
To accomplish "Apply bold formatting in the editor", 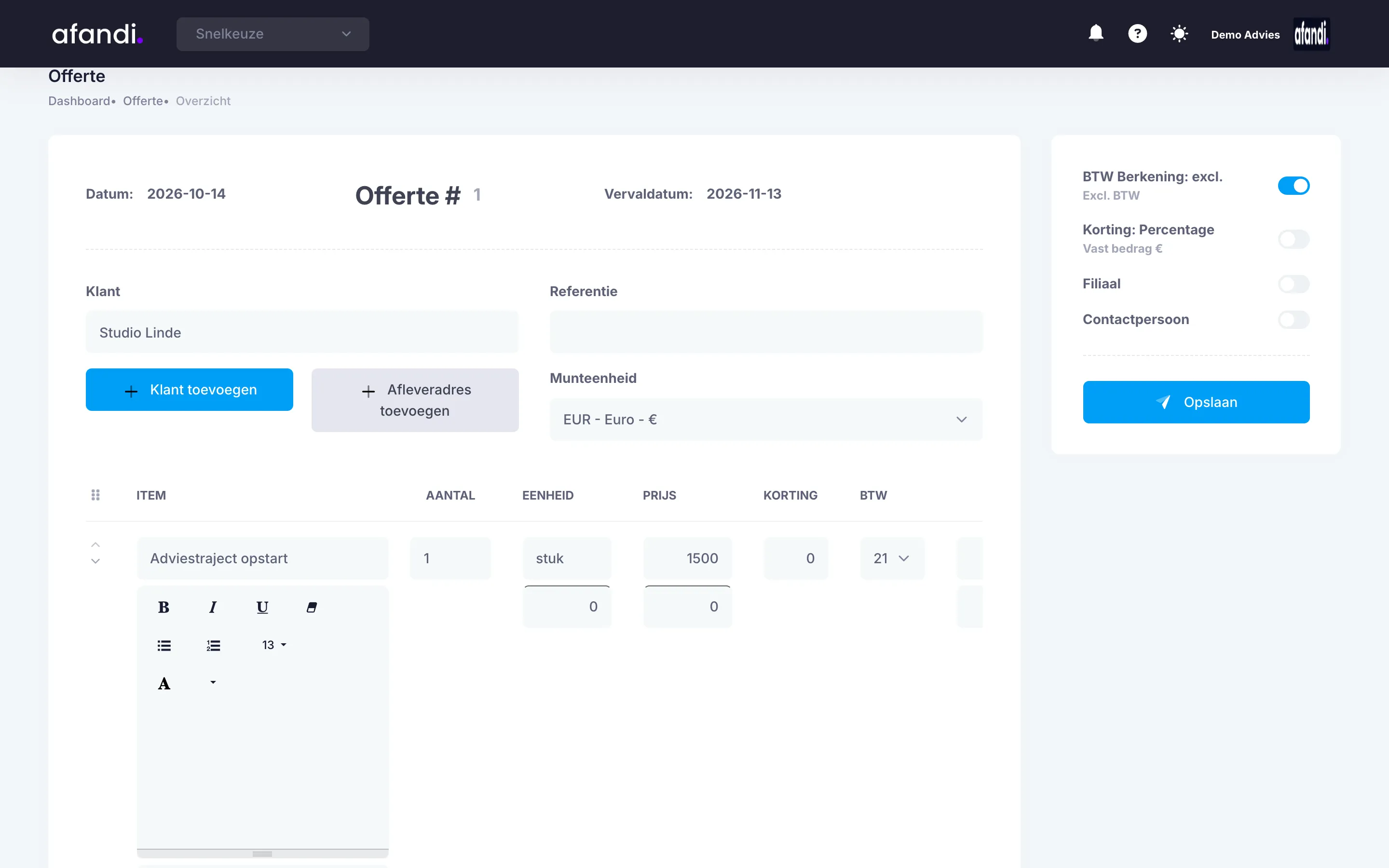I will 163,607.
